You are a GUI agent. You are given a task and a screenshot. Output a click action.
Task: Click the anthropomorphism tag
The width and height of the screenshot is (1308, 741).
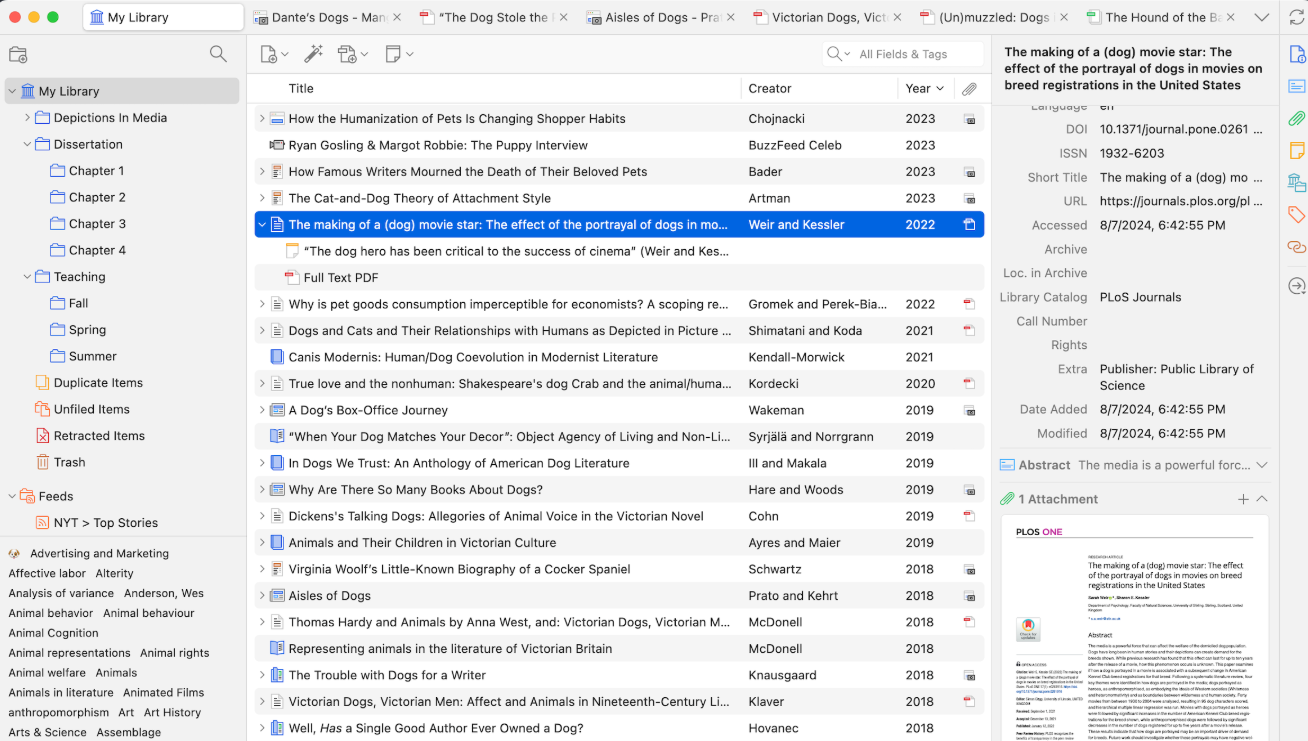click(x=59, y=712)
